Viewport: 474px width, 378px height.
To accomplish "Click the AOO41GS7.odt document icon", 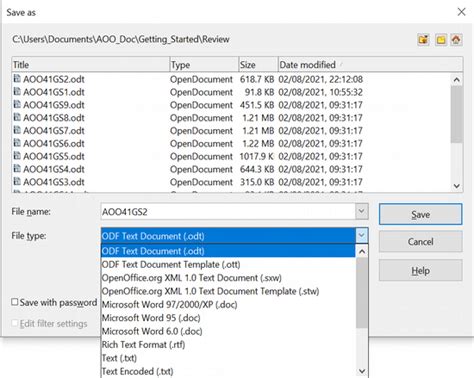I will (x=17, y=130).
